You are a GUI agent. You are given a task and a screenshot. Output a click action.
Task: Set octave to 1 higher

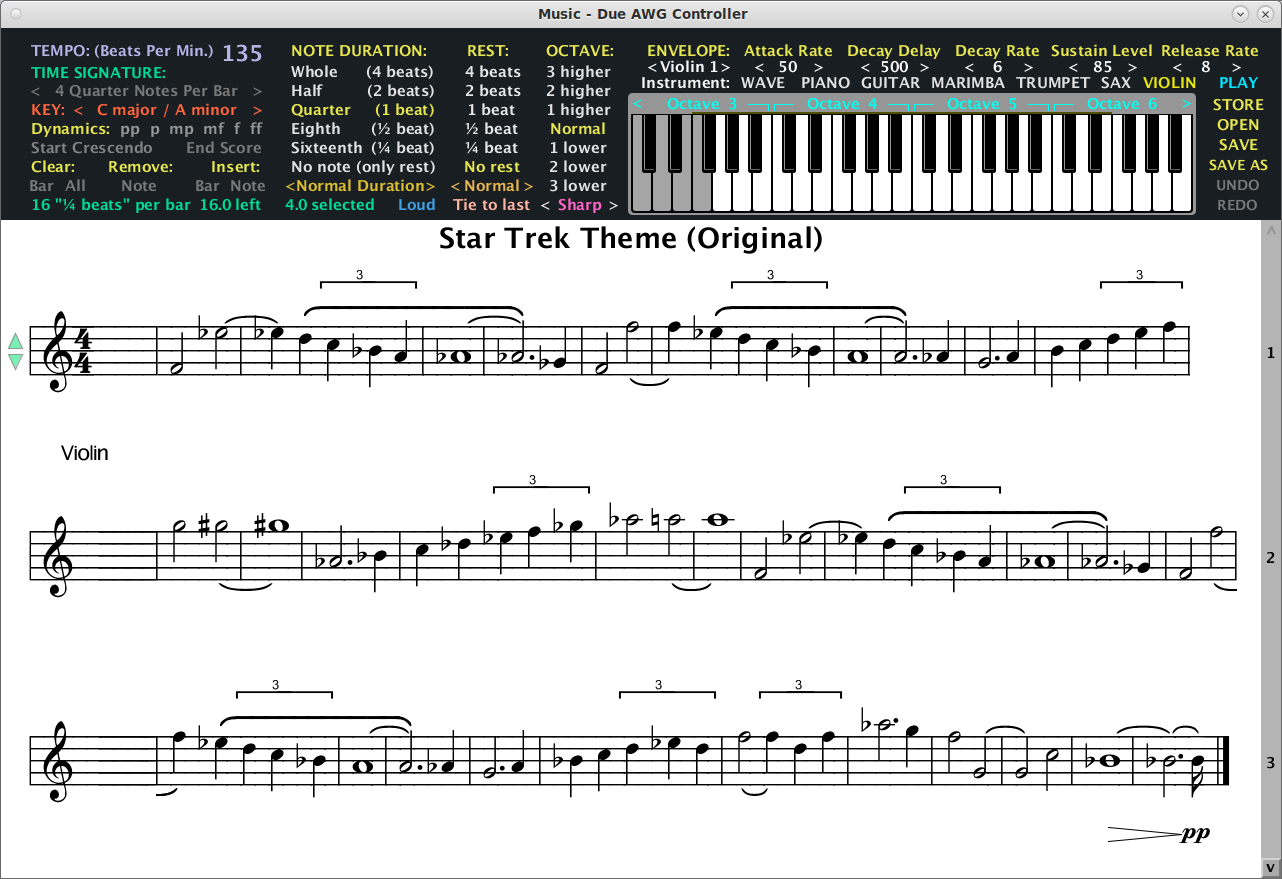pos(578,110)
